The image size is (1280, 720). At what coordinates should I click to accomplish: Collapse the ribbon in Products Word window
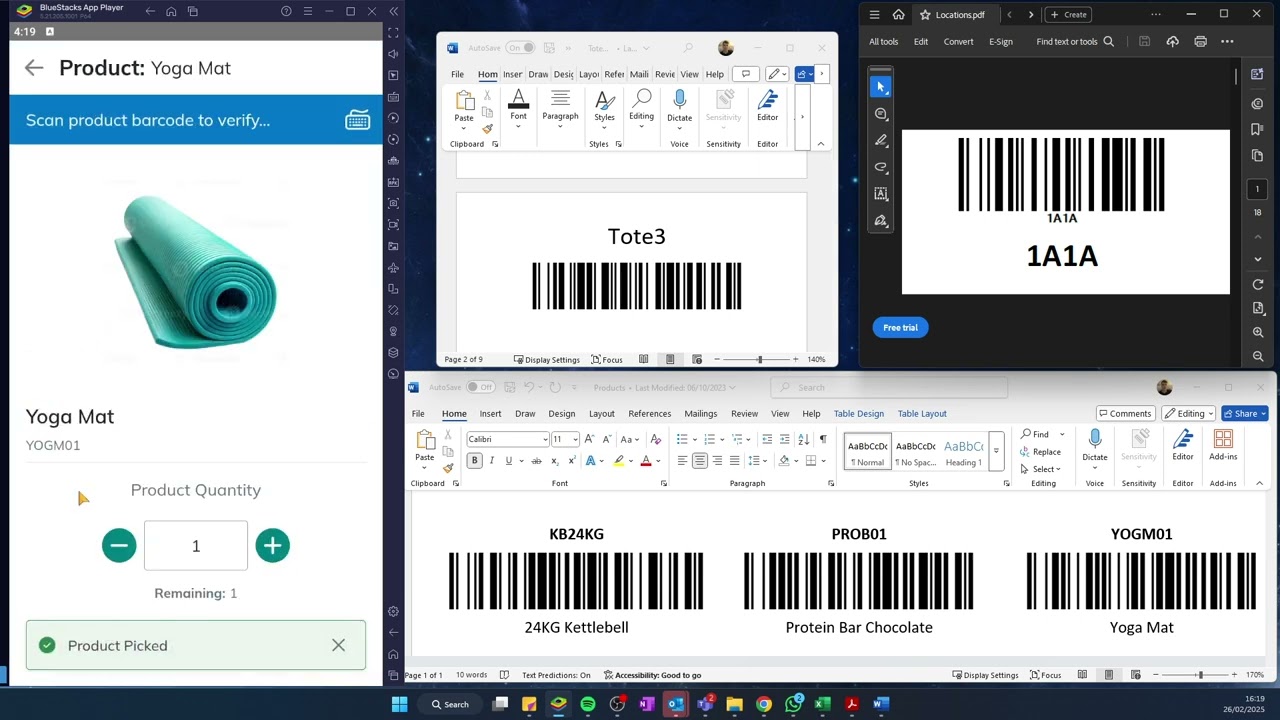tap(1259, 483)
